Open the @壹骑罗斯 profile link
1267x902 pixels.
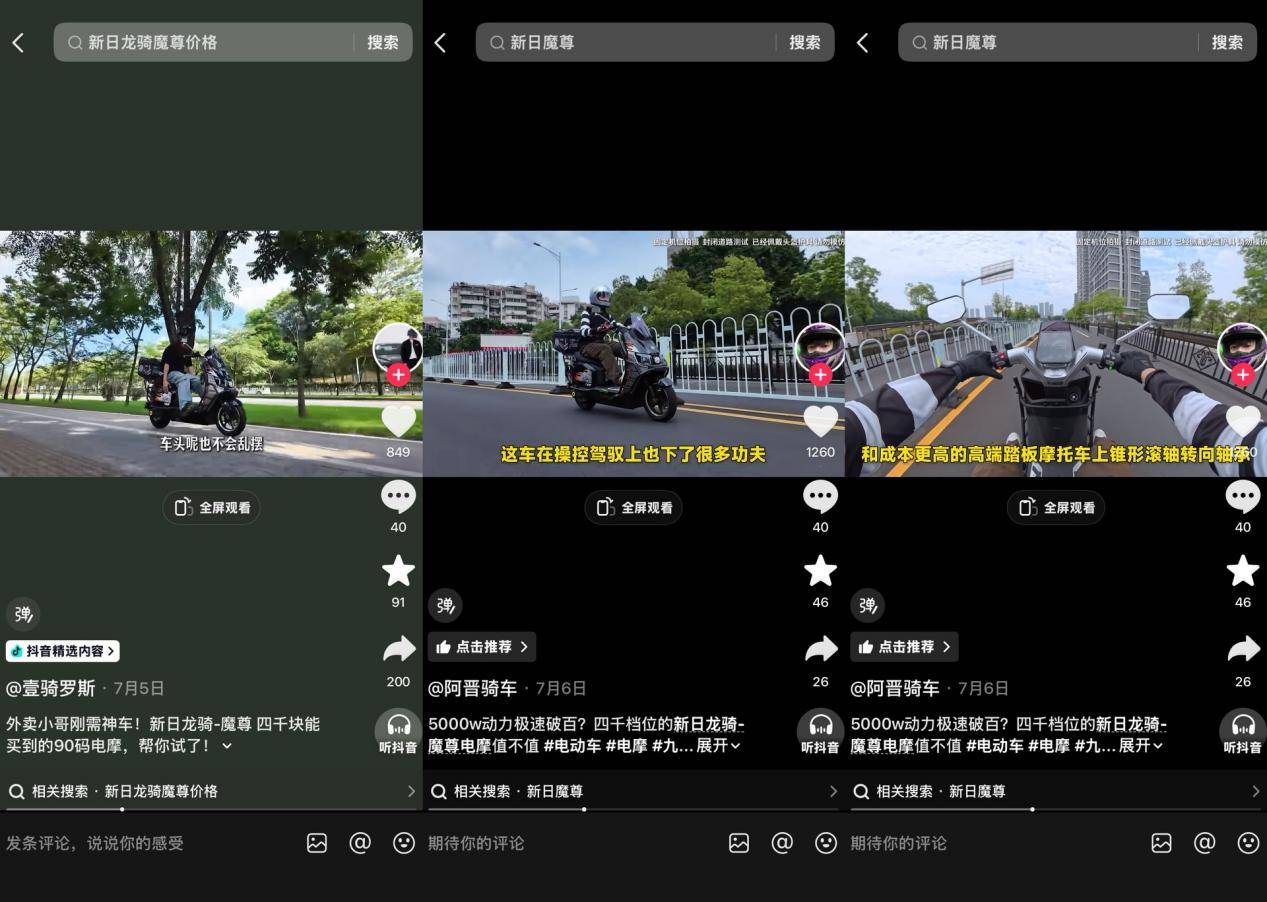pos(51,688)
